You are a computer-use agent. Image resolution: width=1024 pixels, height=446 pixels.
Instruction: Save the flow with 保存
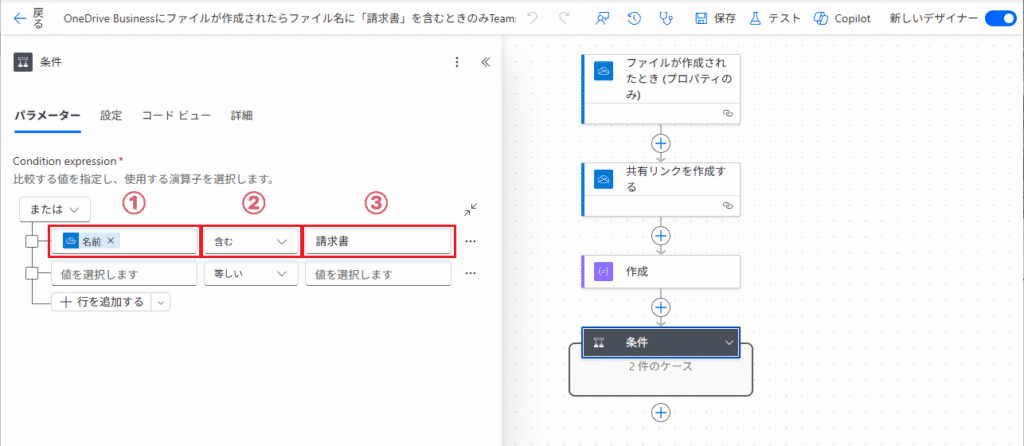pos(716,18)
